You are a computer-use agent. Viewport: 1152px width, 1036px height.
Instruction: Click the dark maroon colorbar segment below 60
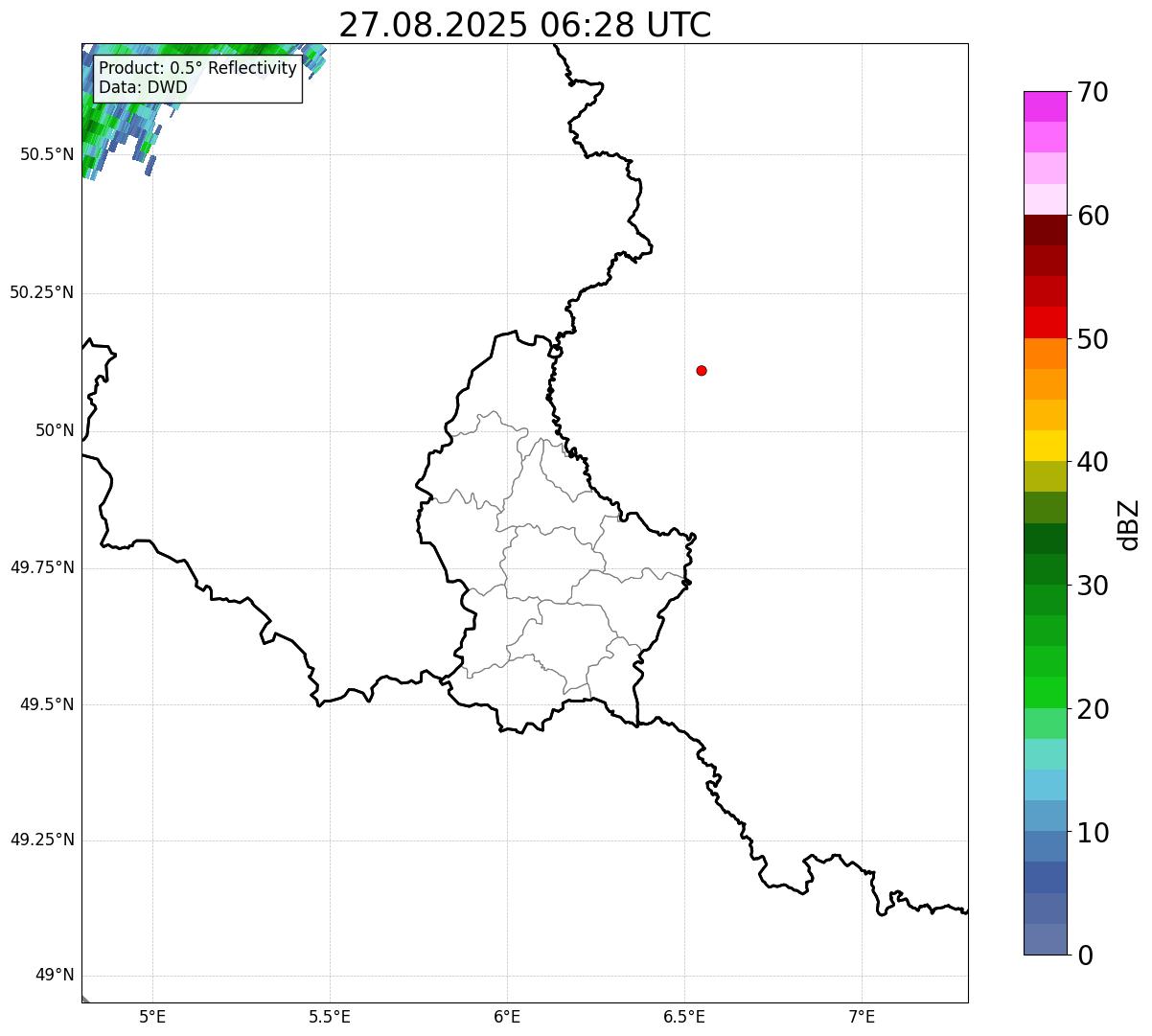pyautogui.click(x=1045, y=230)
